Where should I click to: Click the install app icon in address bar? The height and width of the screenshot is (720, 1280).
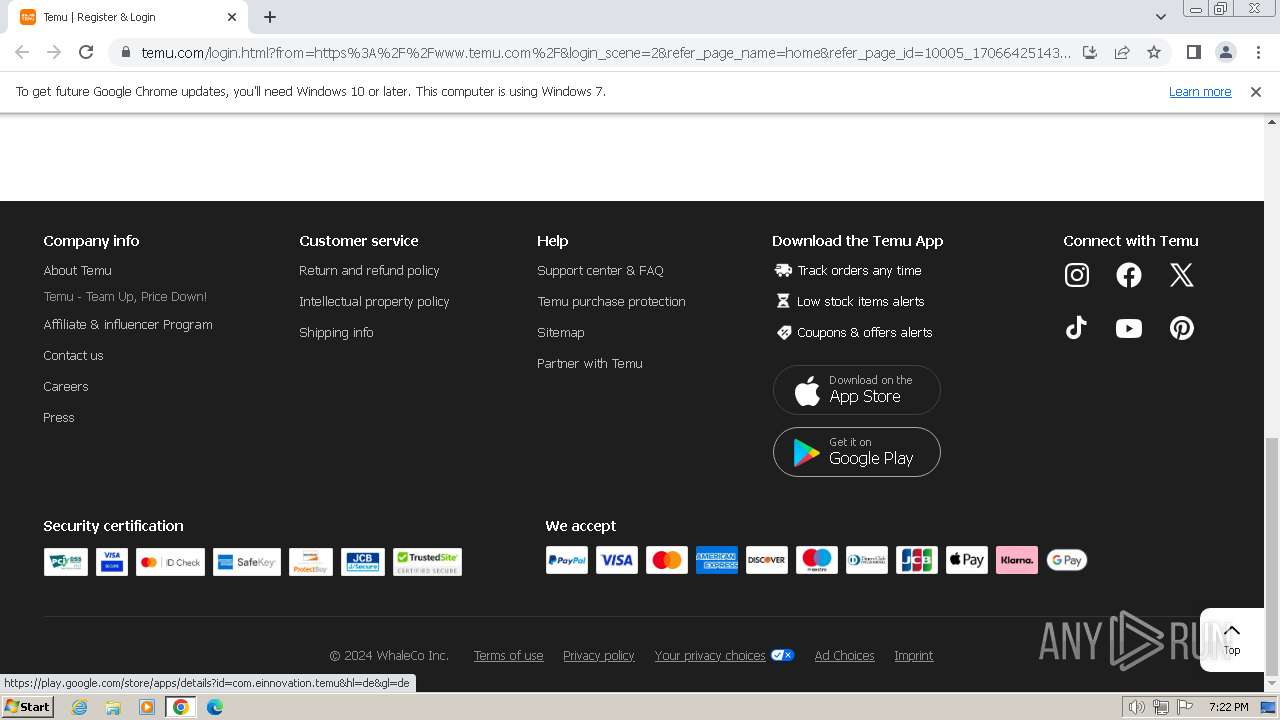point(1090,52)
